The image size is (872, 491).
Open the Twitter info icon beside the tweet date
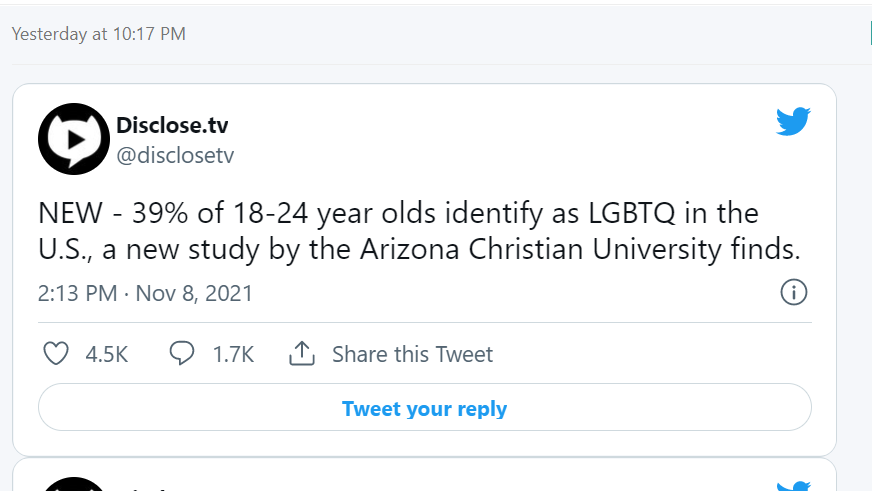(x=793, y=292)
